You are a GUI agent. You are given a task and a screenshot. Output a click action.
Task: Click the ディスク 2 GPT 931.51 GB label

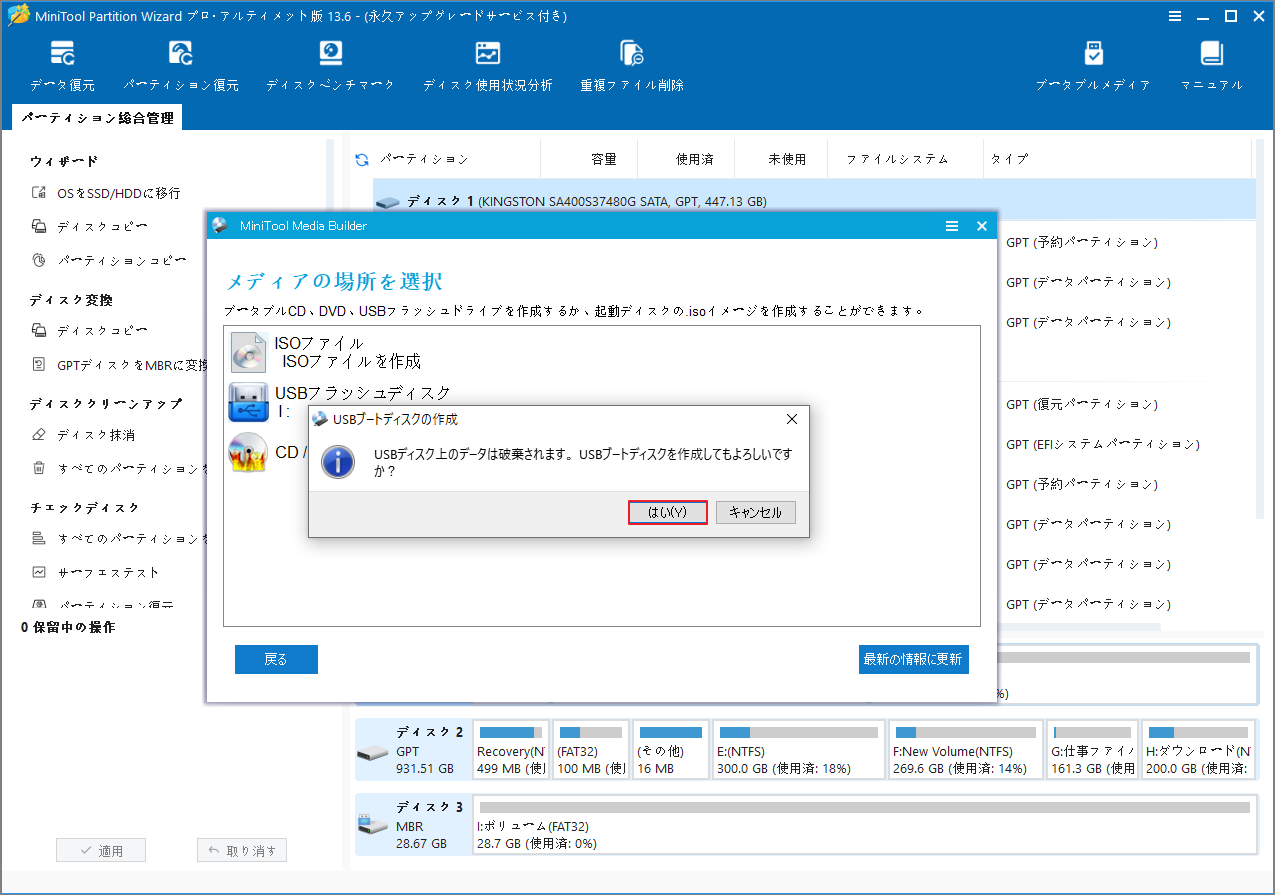[429, 750]
